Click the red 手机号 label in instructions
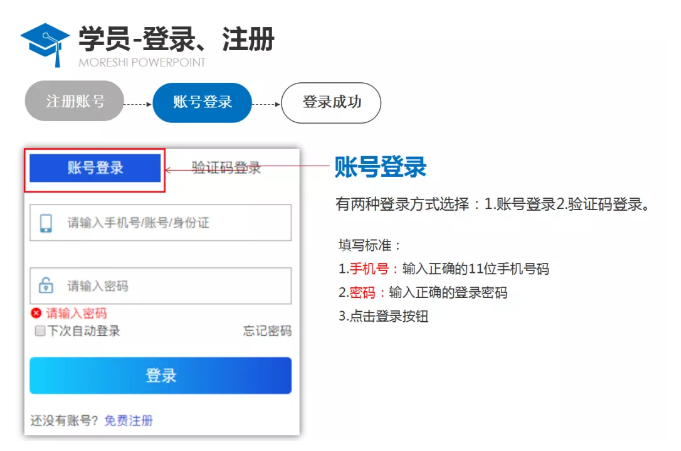The image size is (681, 451). click(x=369, y=269)
